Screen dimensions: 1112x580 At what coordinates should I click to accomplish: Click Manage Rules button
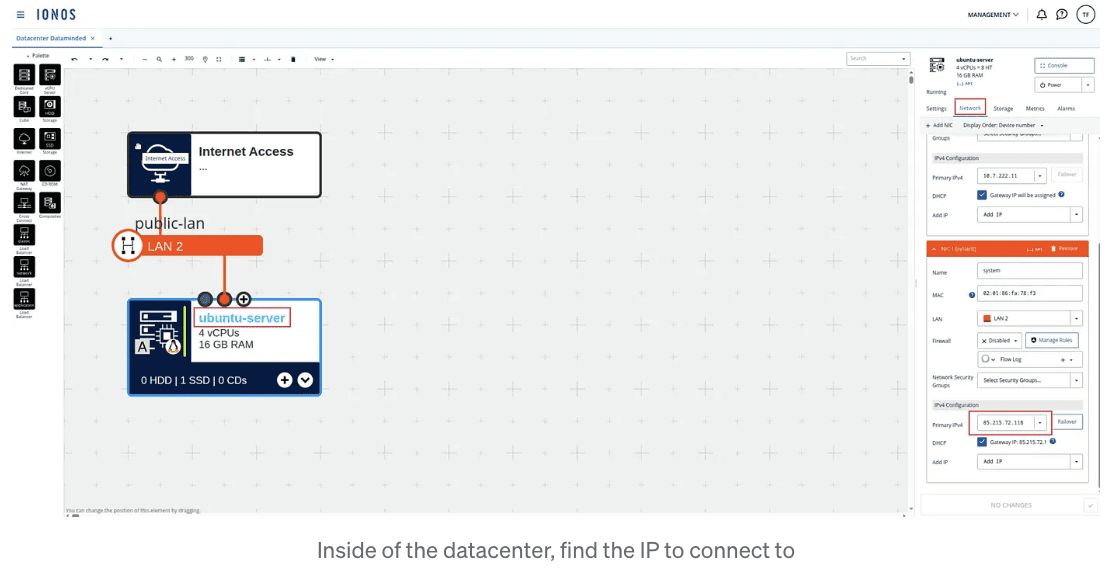pos(1052,340)
